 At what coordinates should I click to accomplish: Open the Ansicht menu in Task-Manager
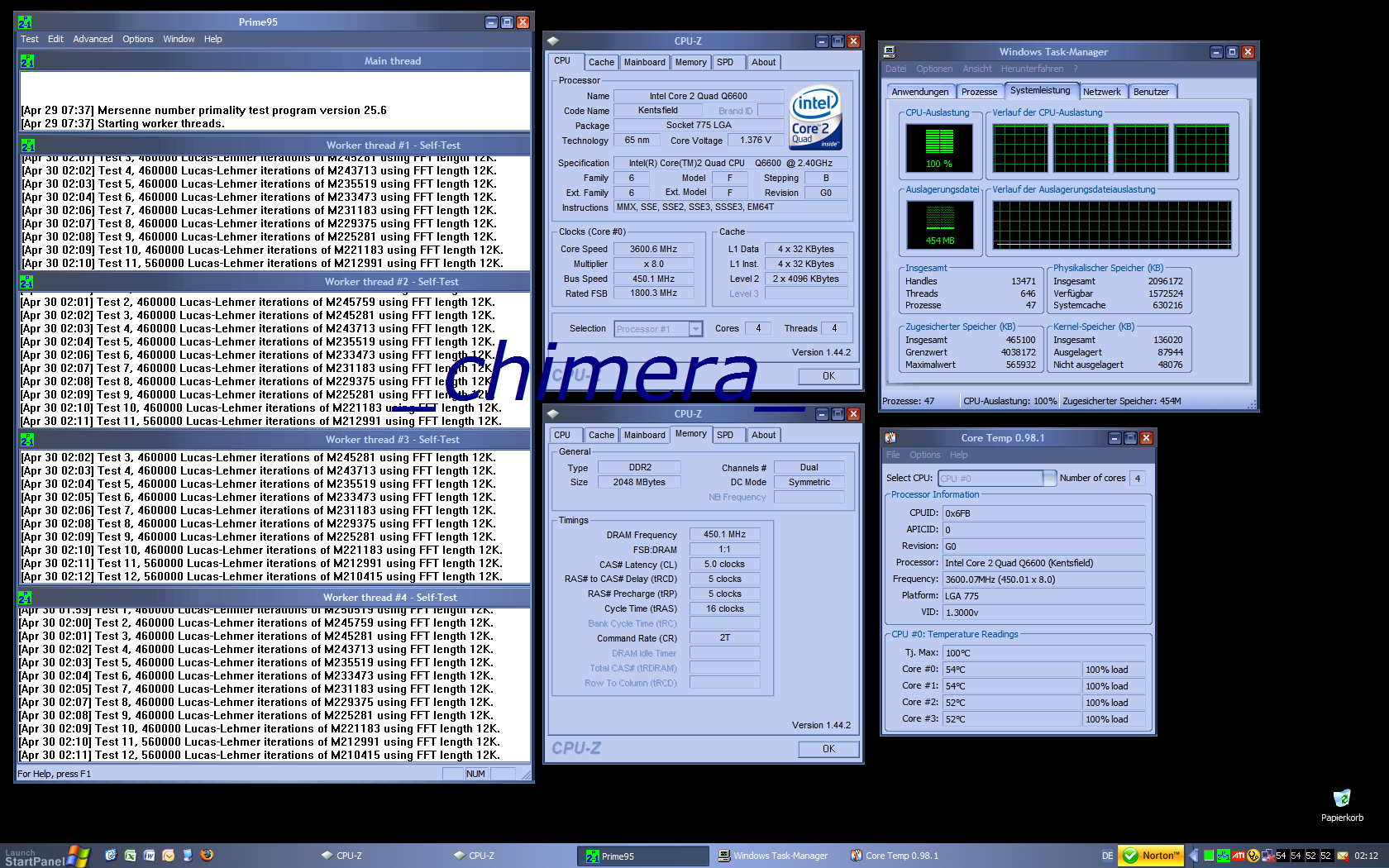click(x=977, y=69)
